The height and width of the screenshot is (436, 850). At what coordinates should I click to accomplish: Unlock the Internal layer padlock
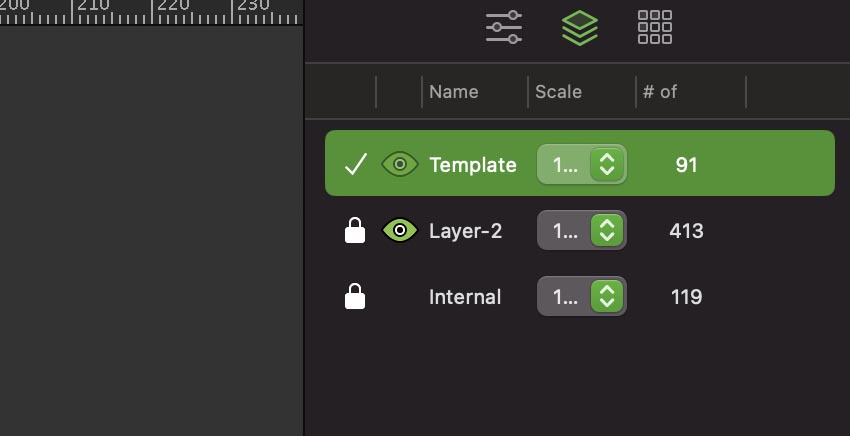point(355,297)
